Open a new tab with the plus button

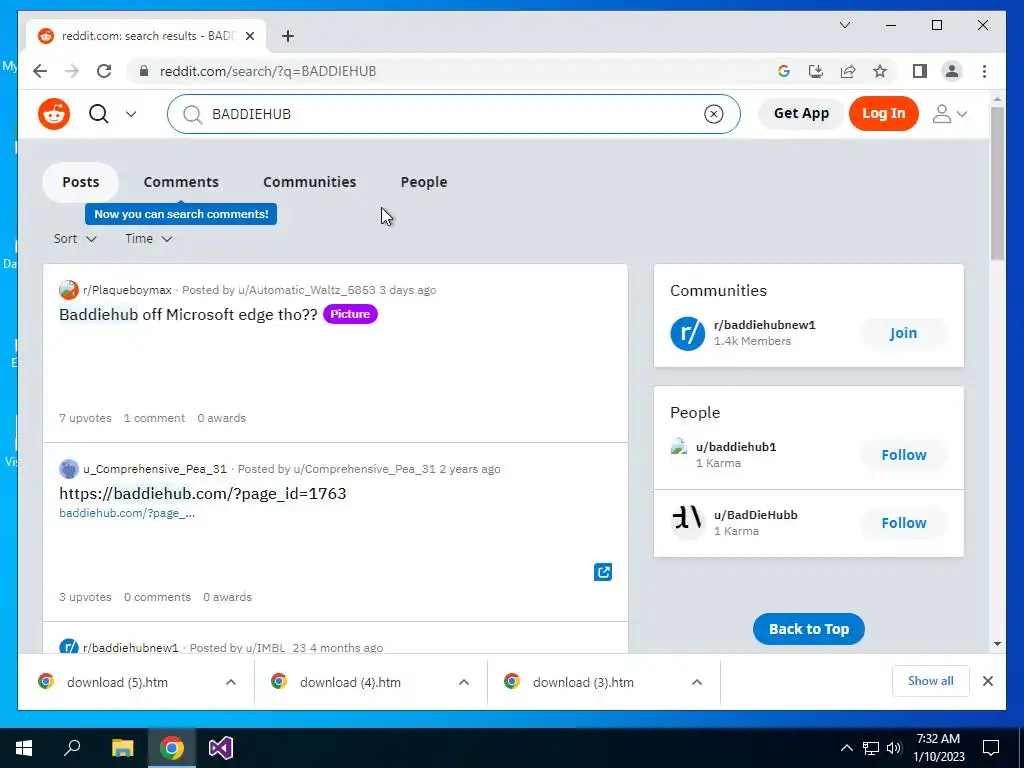coord(288,36)
